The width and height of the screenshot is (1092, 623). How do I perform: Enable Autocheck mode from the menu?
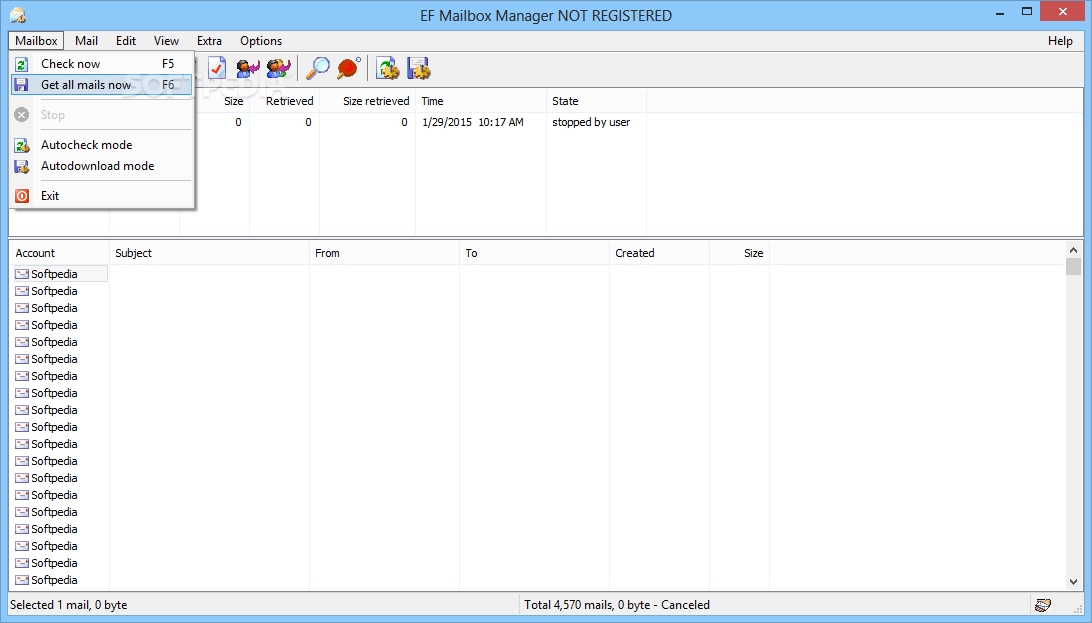click(102, 145)
